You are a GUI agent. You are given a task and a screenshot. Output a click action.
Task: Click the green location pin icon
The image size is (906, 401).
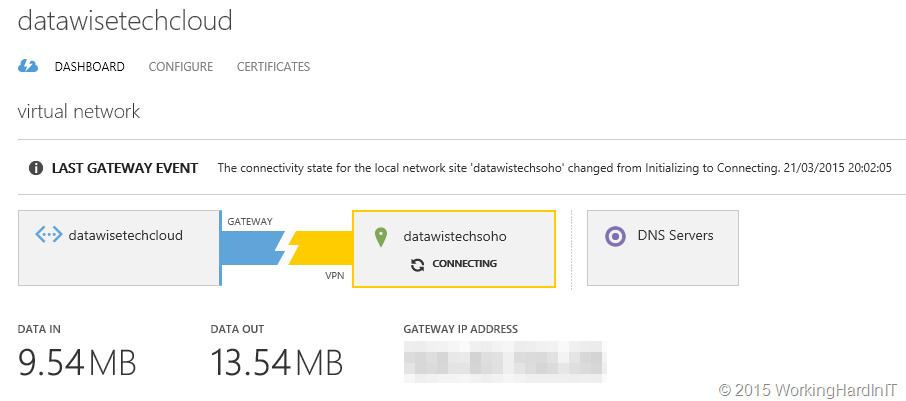pyautogui.click(x=380, y=237)
